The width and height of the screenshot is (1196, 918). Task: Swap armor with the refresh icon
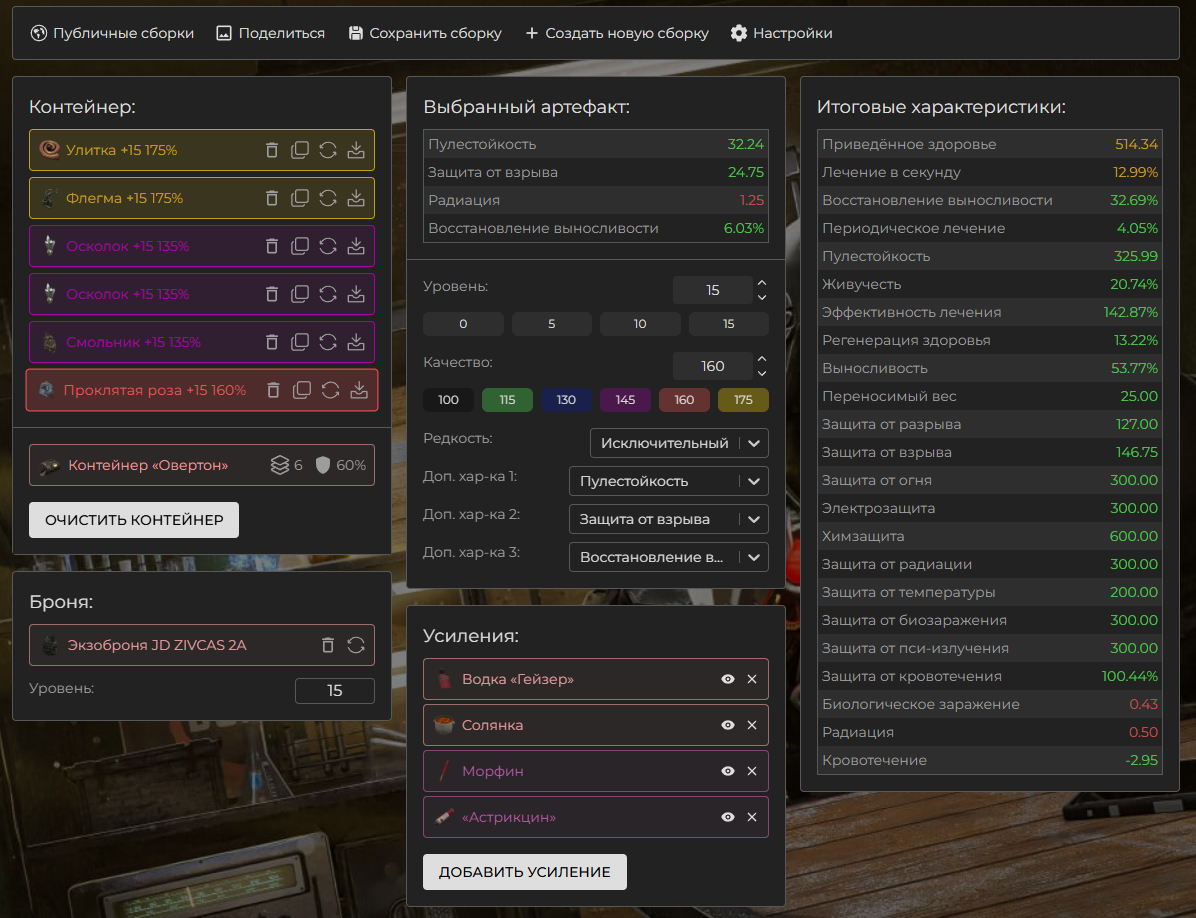356,645
